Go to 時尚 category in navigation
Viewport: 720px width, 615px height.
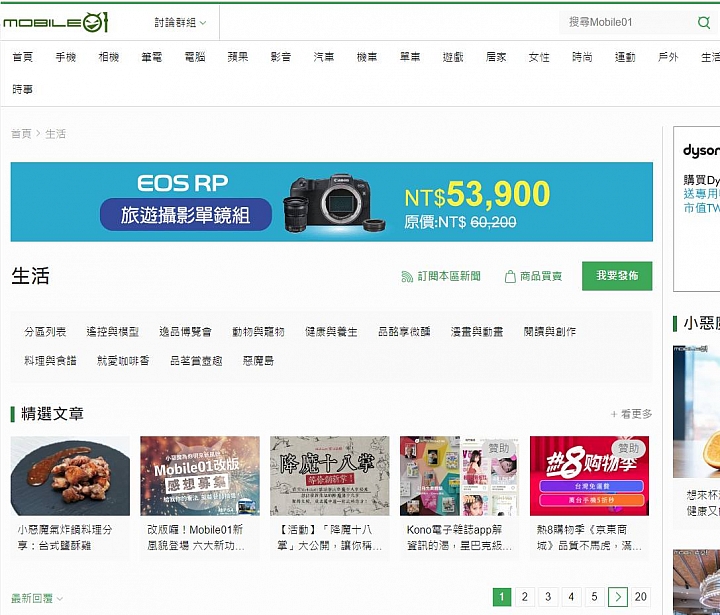tap(582, 57)
